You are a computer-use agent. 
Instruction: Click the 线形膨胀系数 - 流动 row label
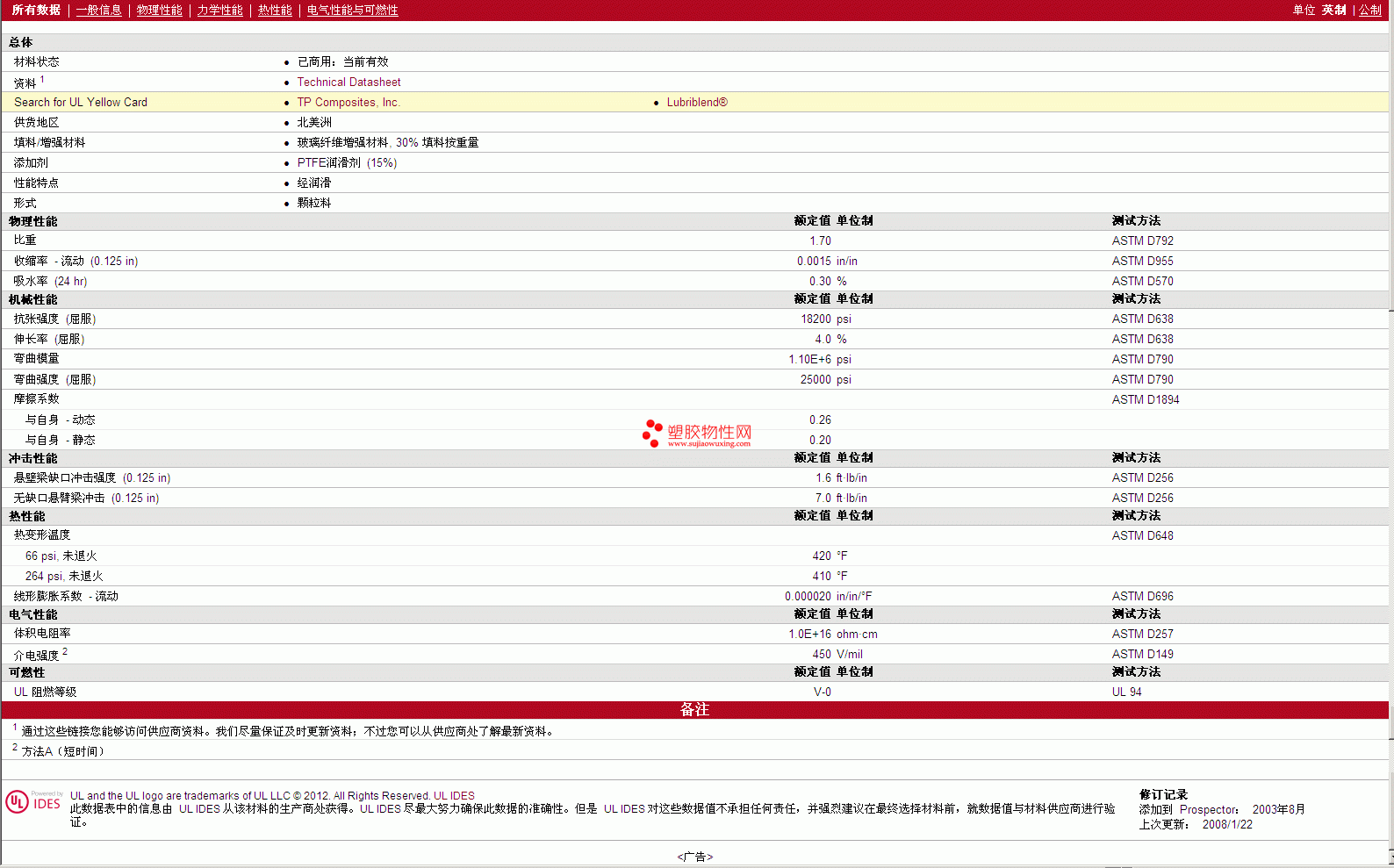point(66,596)
